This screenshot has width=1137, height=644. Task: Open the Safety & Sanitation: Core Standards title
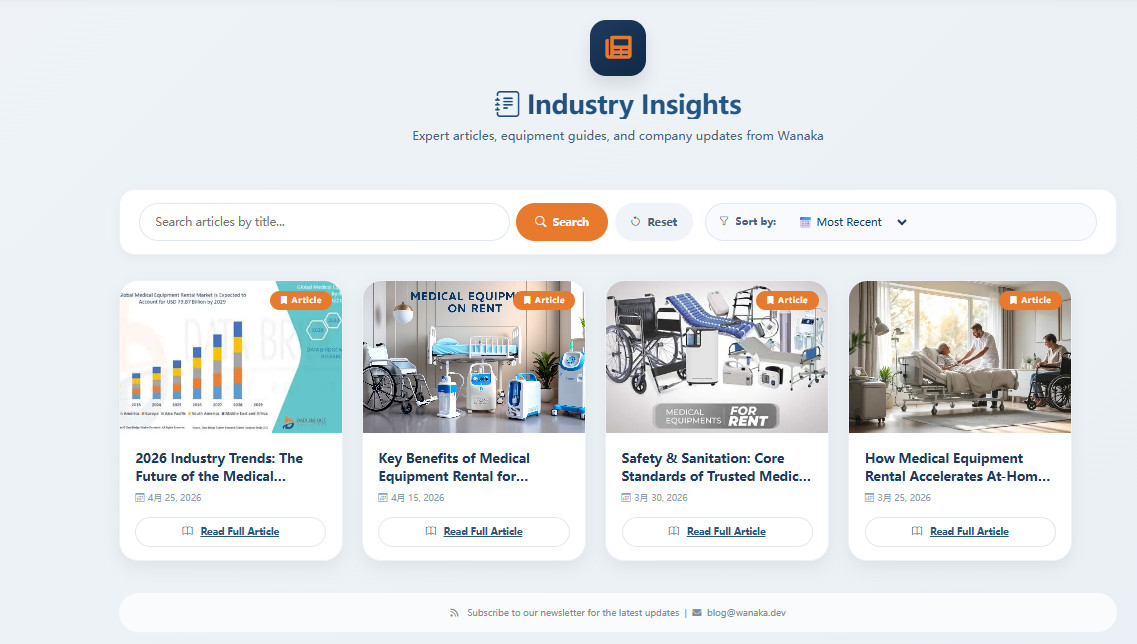click(716, 467)
